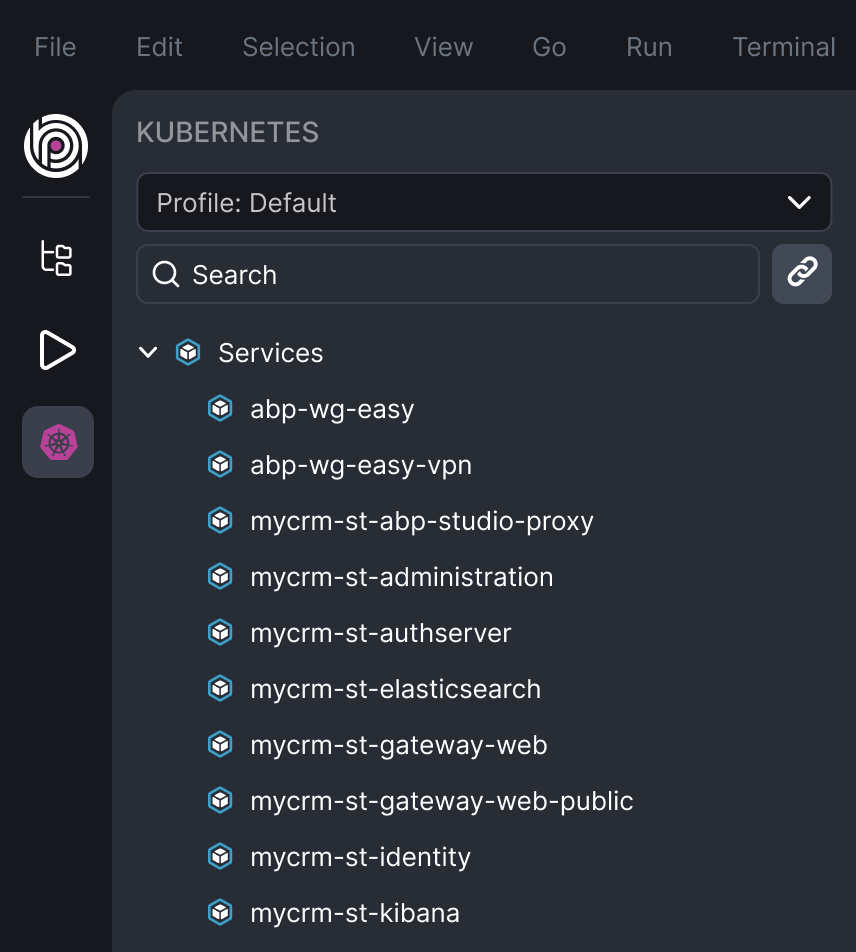Click the Services group cube icon
Image resolution: width=856 pixels, height=952 pixels.
point(188,353)
